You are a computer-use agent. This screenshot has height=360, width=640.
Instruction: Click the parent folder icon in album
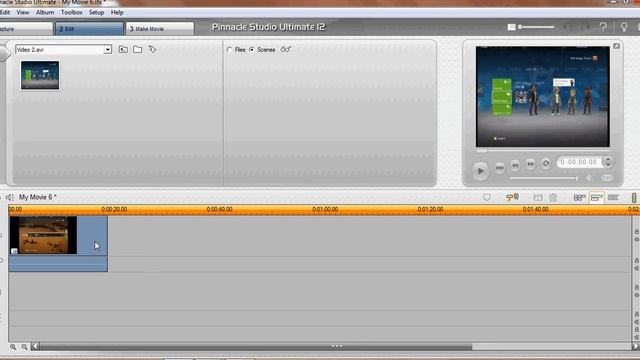123,49
